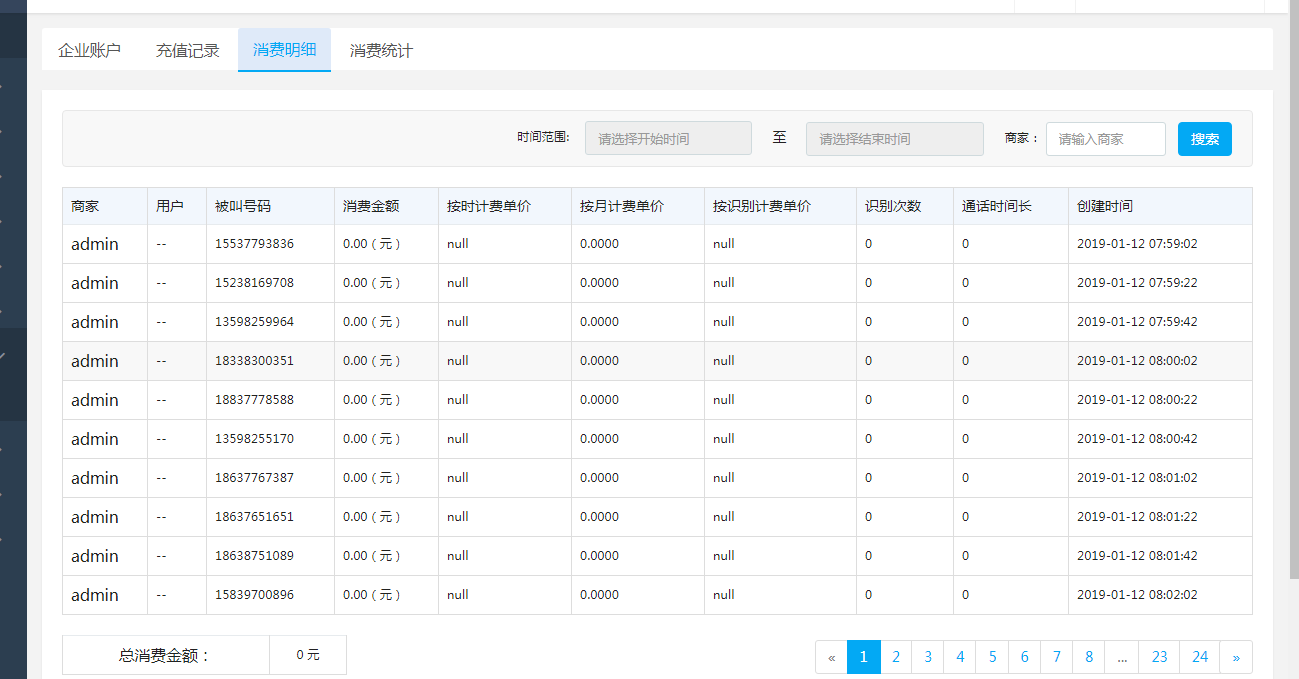Select the 消费明细 tab
This screenshot has width=1299, height=679.
(284, 50)
